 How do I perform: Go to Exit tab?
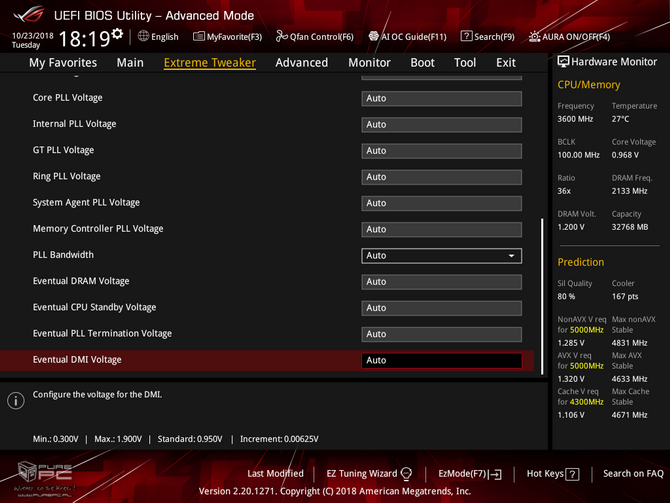click(x=505, y=62)
